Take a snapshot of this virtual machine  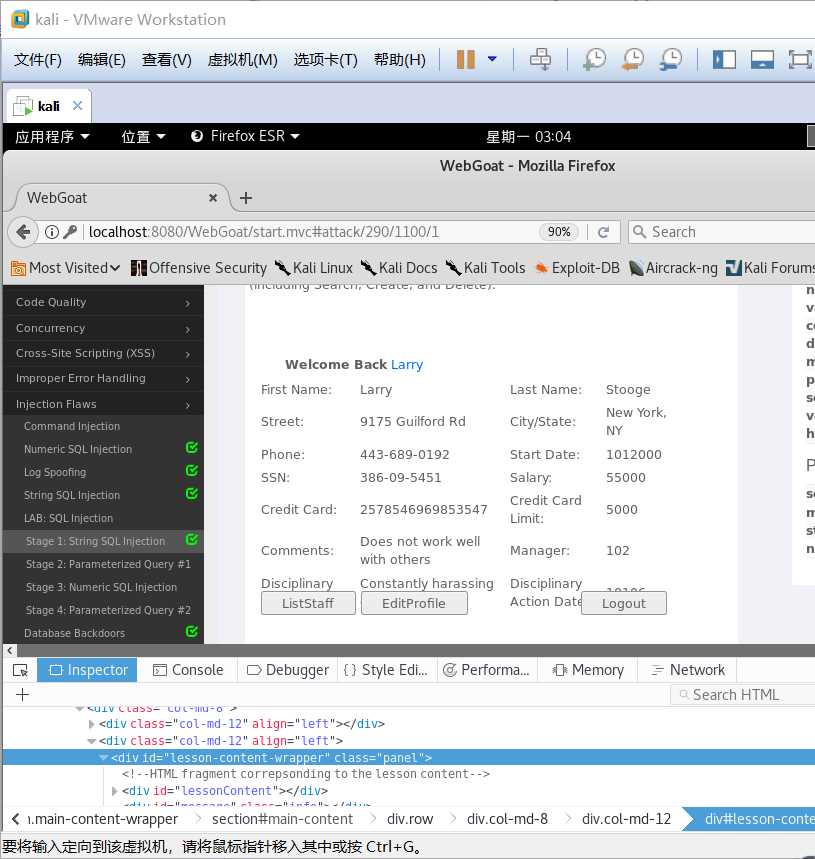point(595,59)
